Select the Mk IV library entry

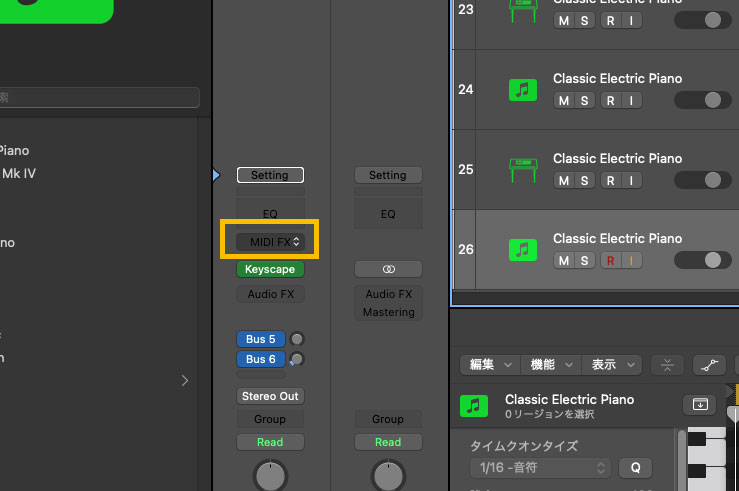click(x=18, y=173)
